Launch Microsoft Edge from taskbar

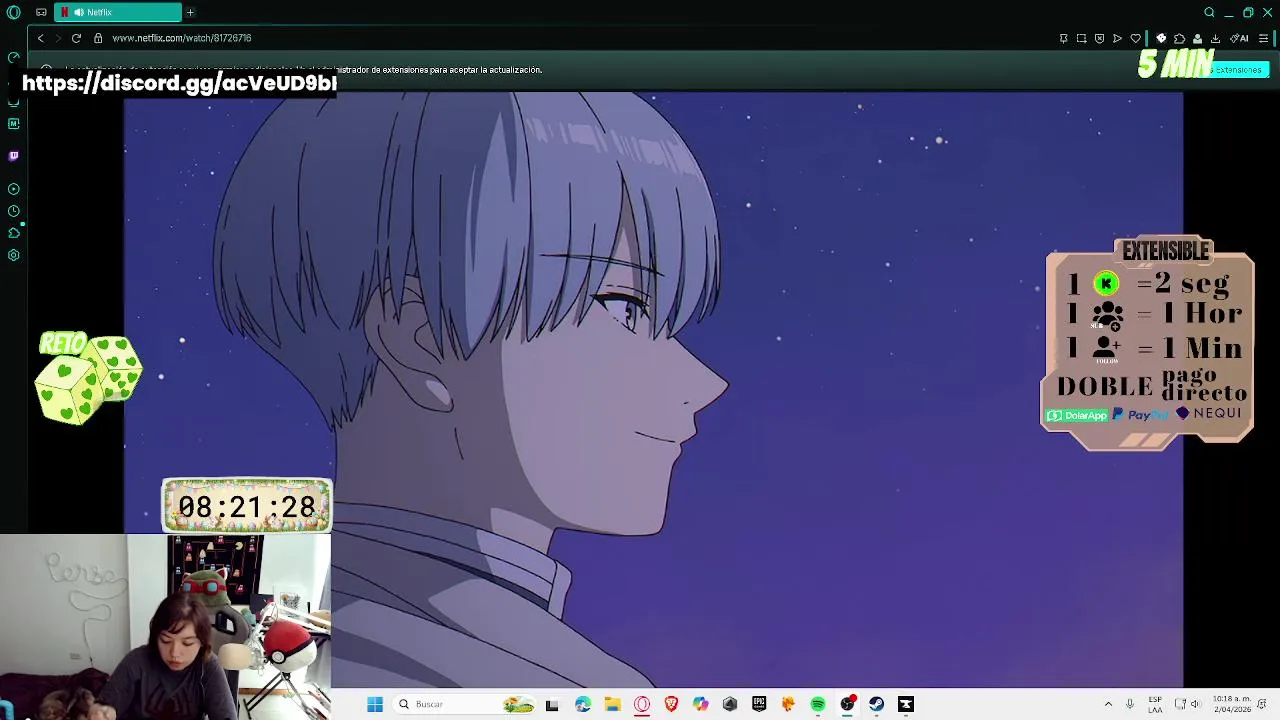(583, 704)
